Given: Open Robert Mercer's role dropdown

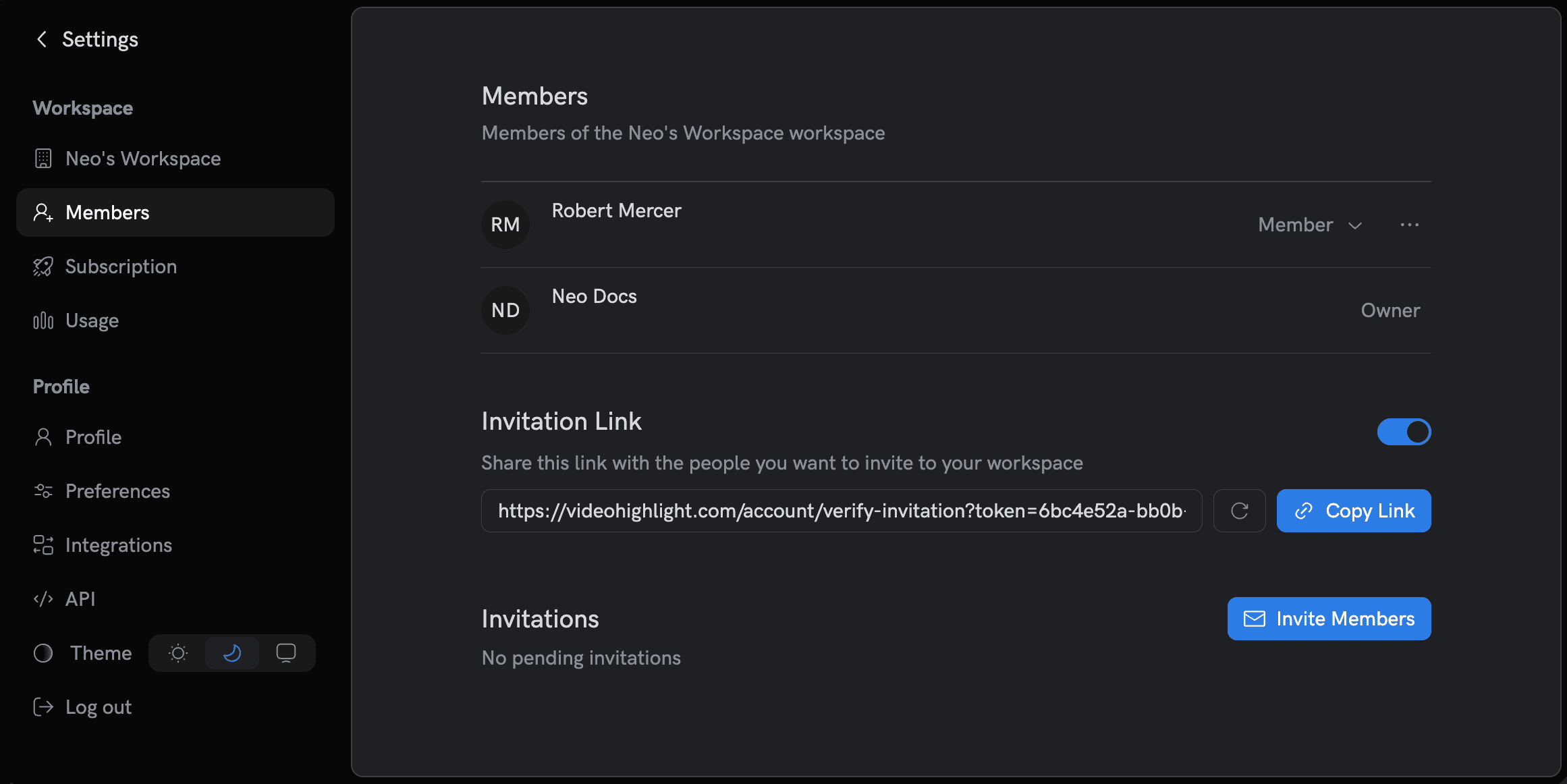Looking at the screenshot, I should 1309,225.
